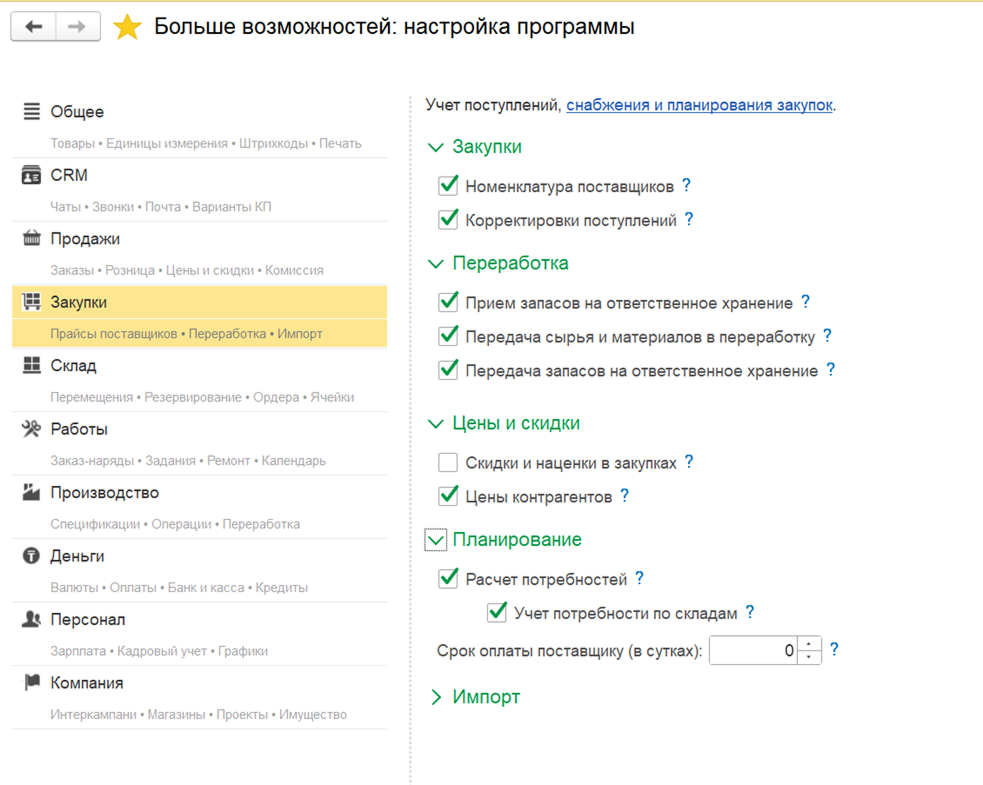Collapse the Переработка group chevron
983x785 pixels.
point(436,264)
